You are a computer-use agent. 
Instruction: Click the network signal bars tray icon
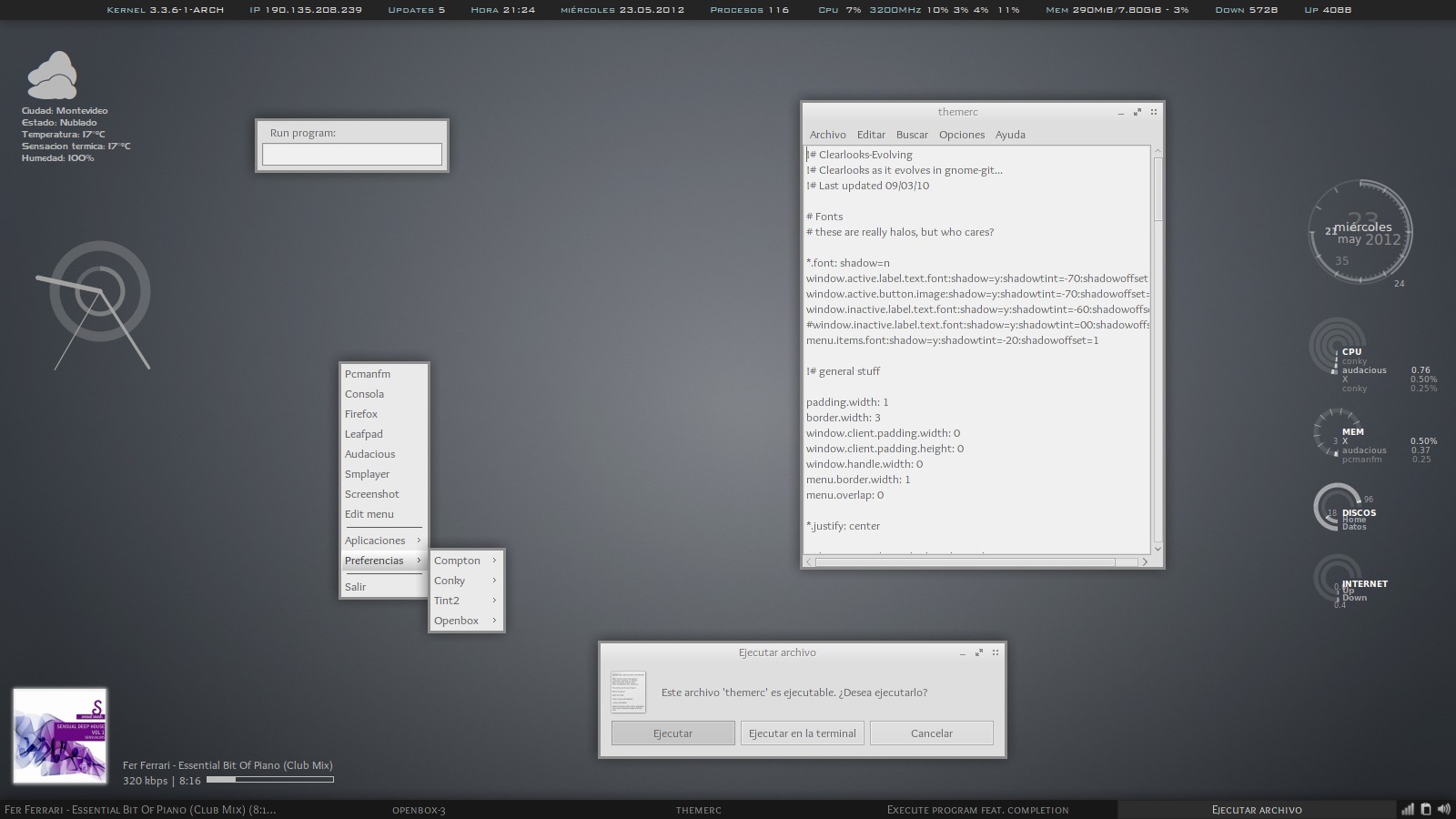point(1408,809)
